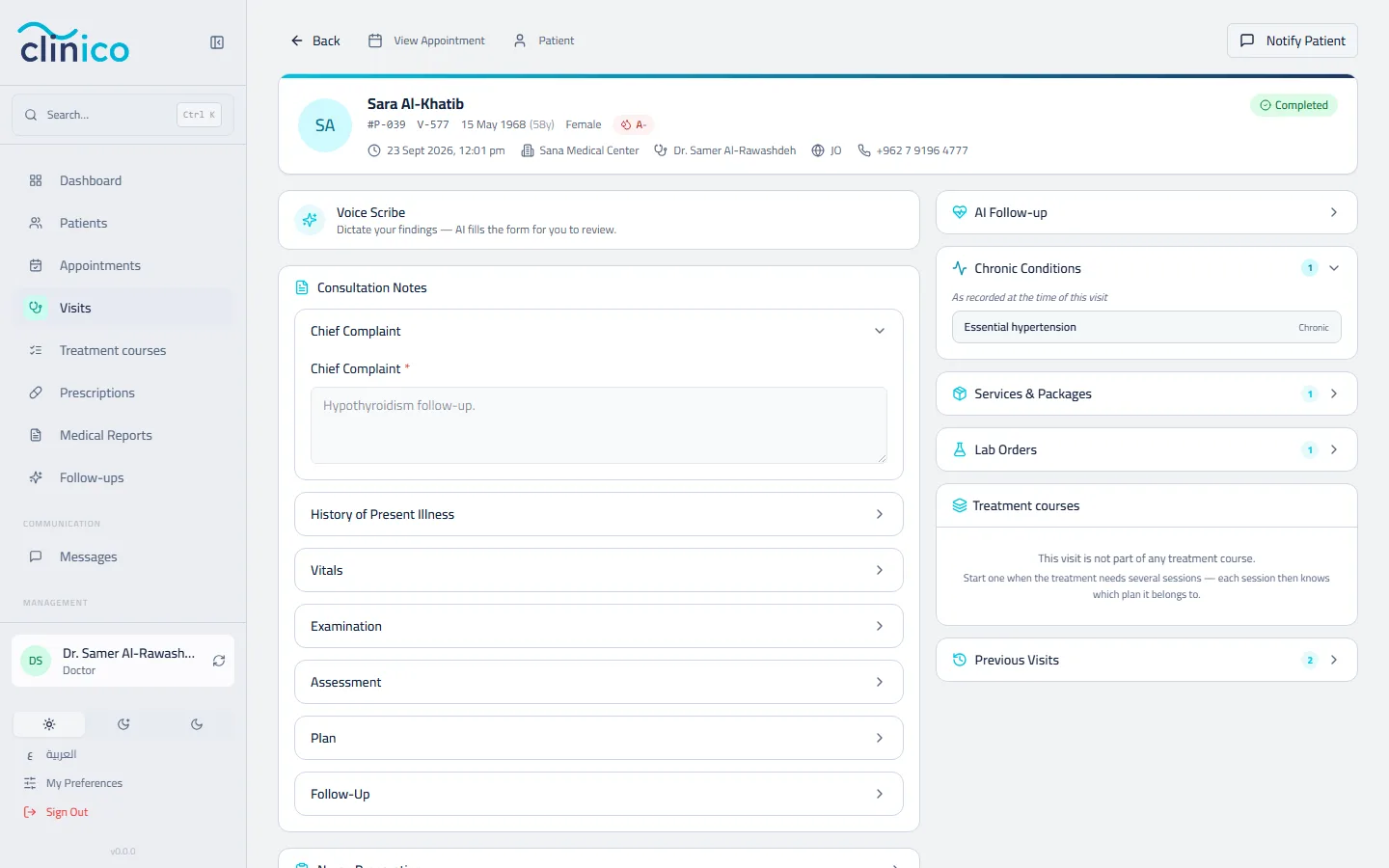1389x868 pixels.
Task: Open Follow-ups in the sidebar
Action: tap(123, 477)
